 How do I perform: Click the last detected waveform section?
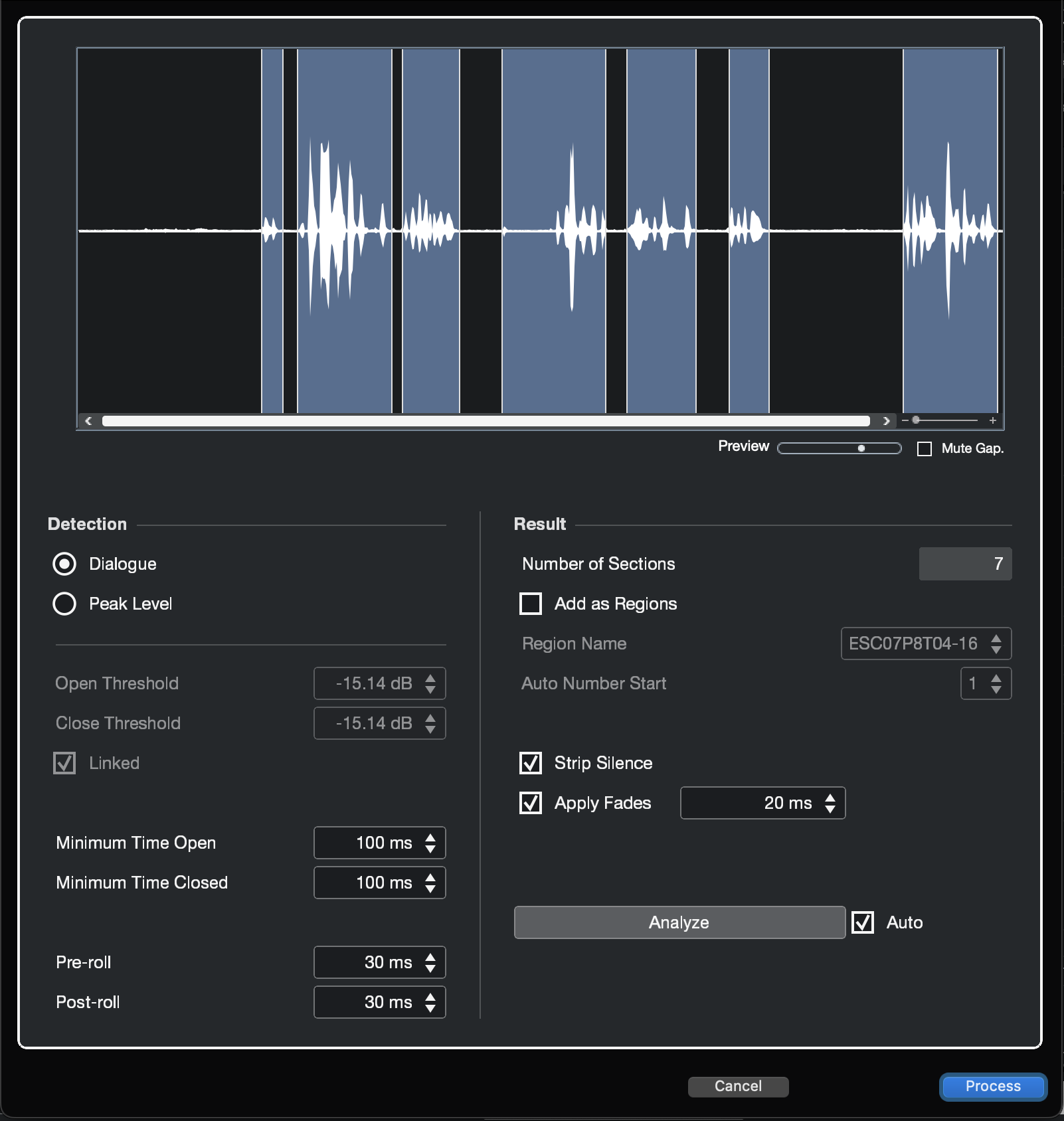coord(950,230)
